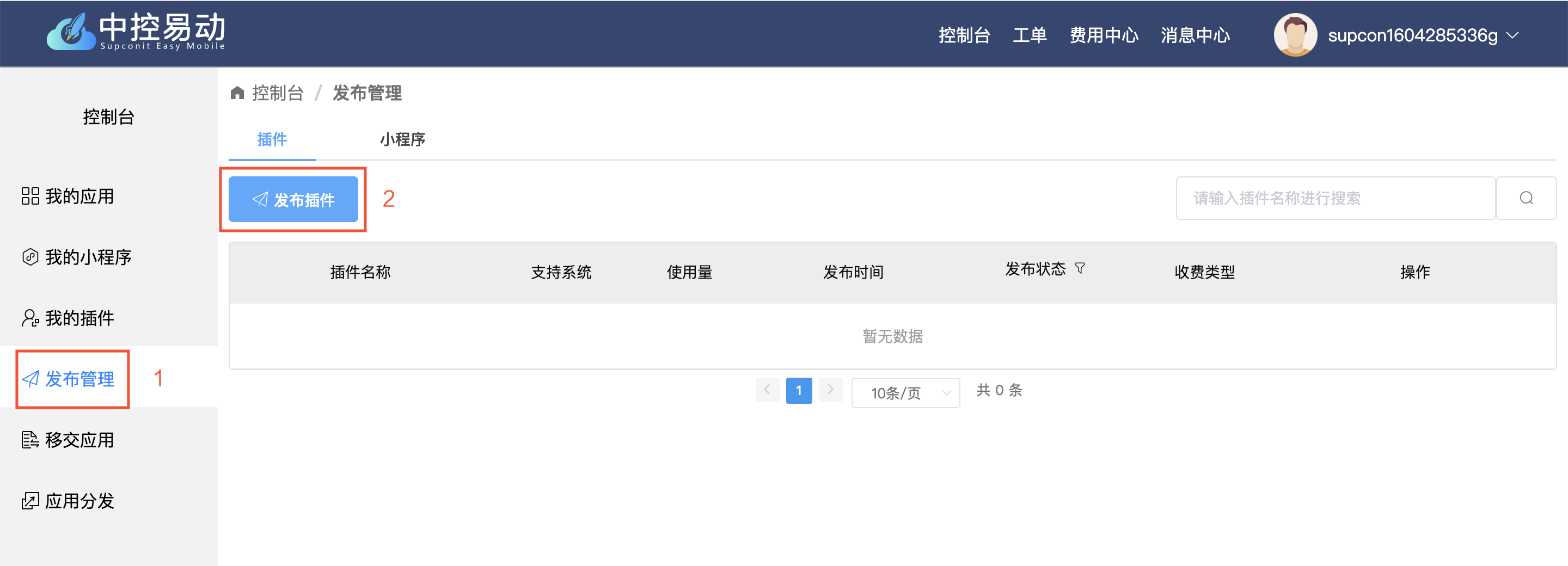Image resolution: width=1568 pixels, height=566 pixels.
Task: Click 发布管理 breadcrumb text
Action: [367, 93]
